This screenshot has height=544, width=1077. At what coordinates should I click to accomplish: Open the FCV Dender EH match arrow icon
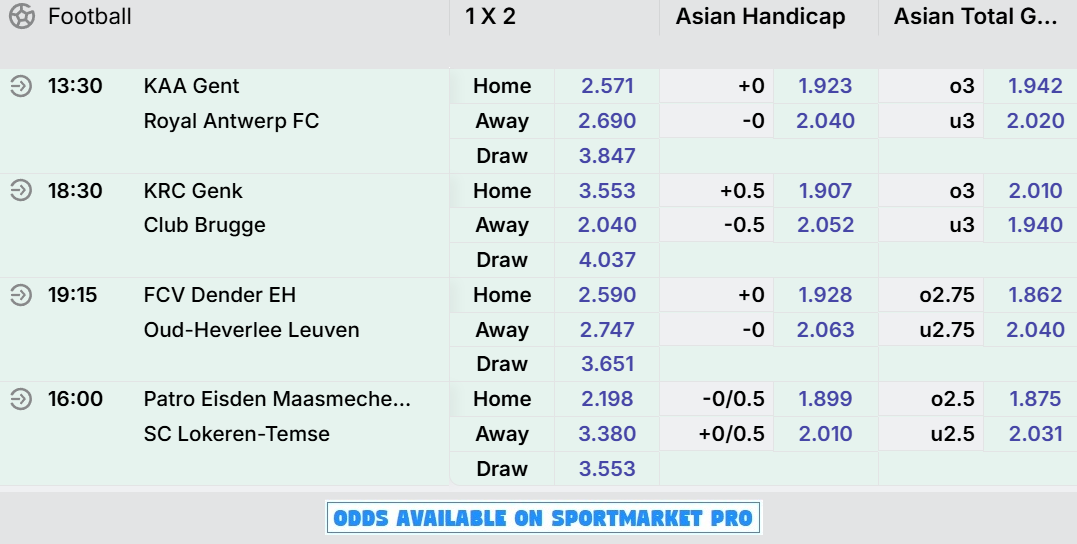[x=21, y=295]
